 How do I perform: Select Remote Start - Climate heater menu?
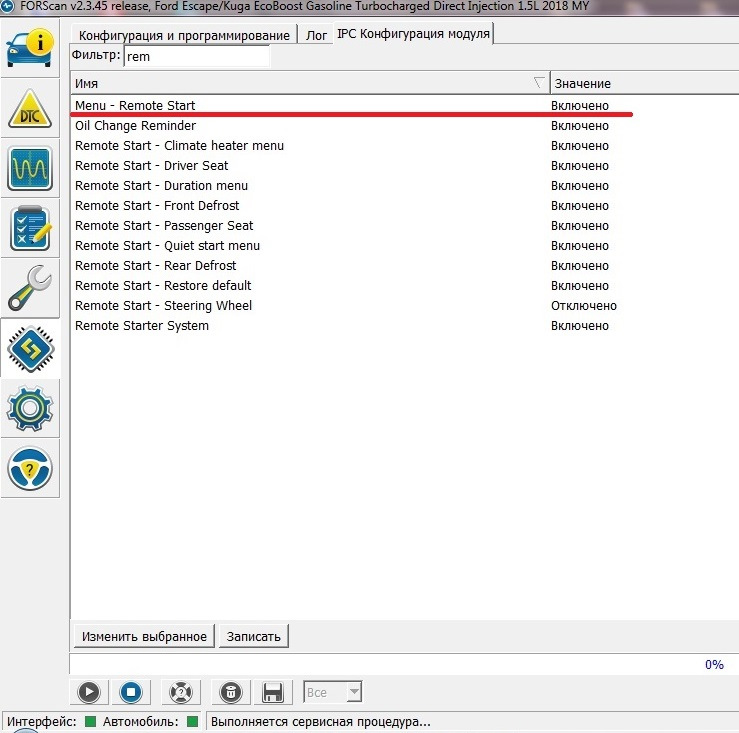pos(404,146)
